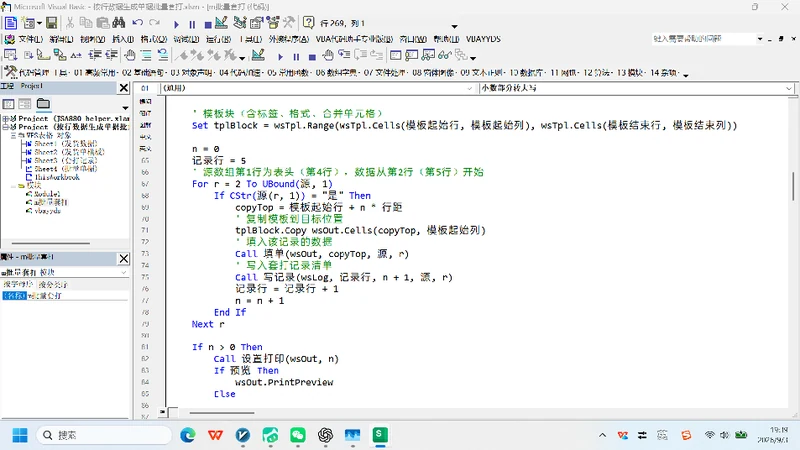Image resolution: width=800 pixels, height=450 pixels.
Task: Open the (通用) object dropdown
Action: click(x=469, y=88)
